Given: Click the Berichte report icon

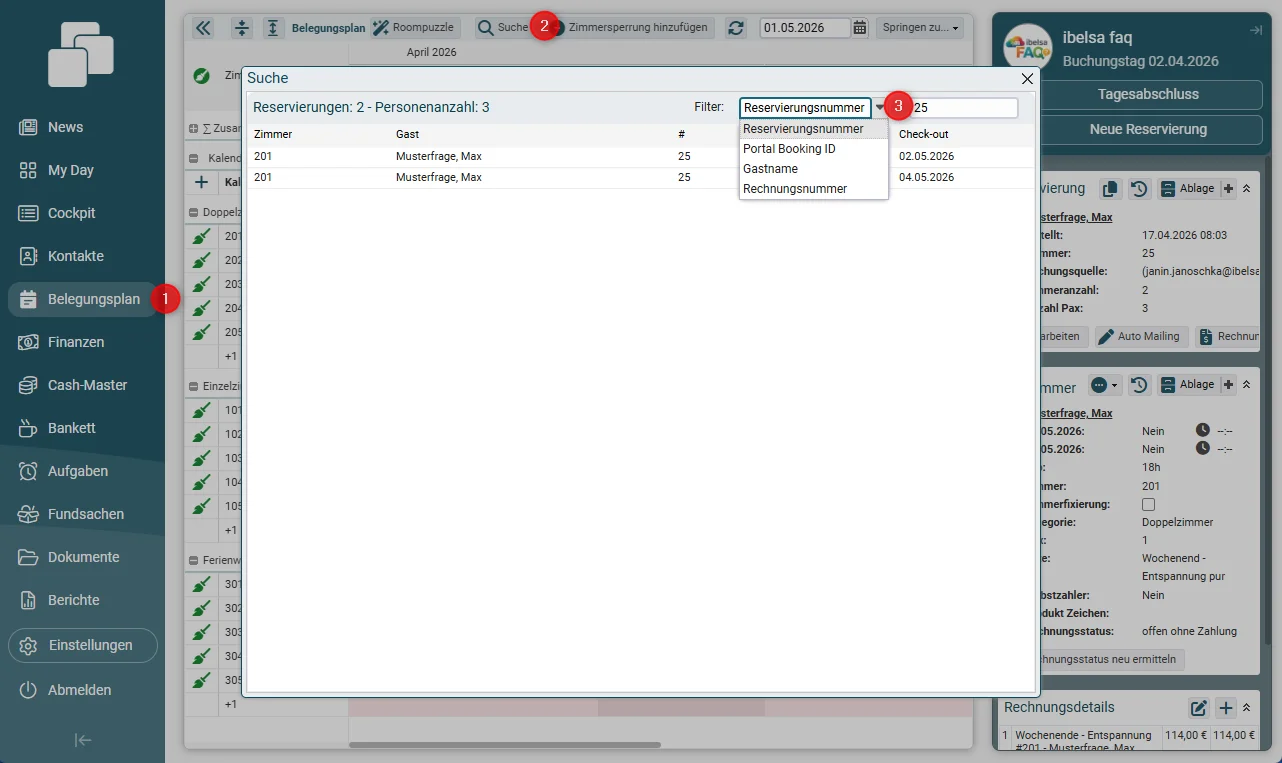Looking at the screenshot, I should pyautogui.click(x=28, y=600).
